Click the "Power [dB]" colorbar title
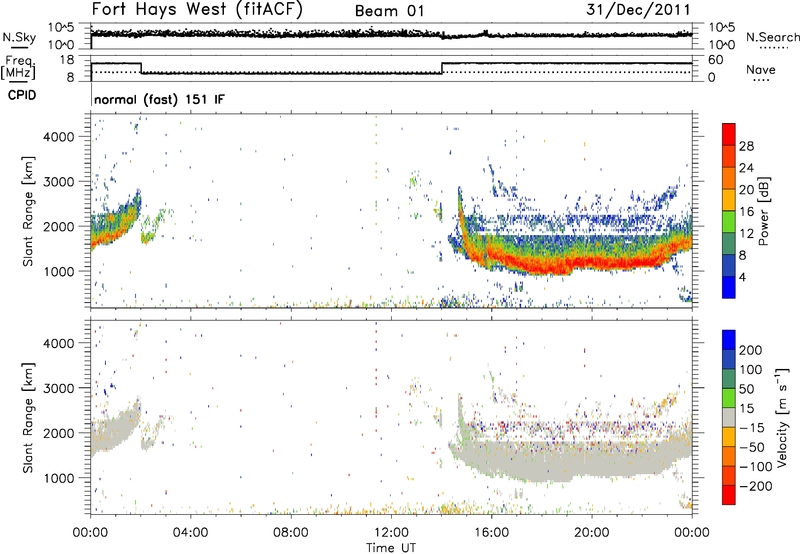The image size is (800, 554). click(763, 211)
